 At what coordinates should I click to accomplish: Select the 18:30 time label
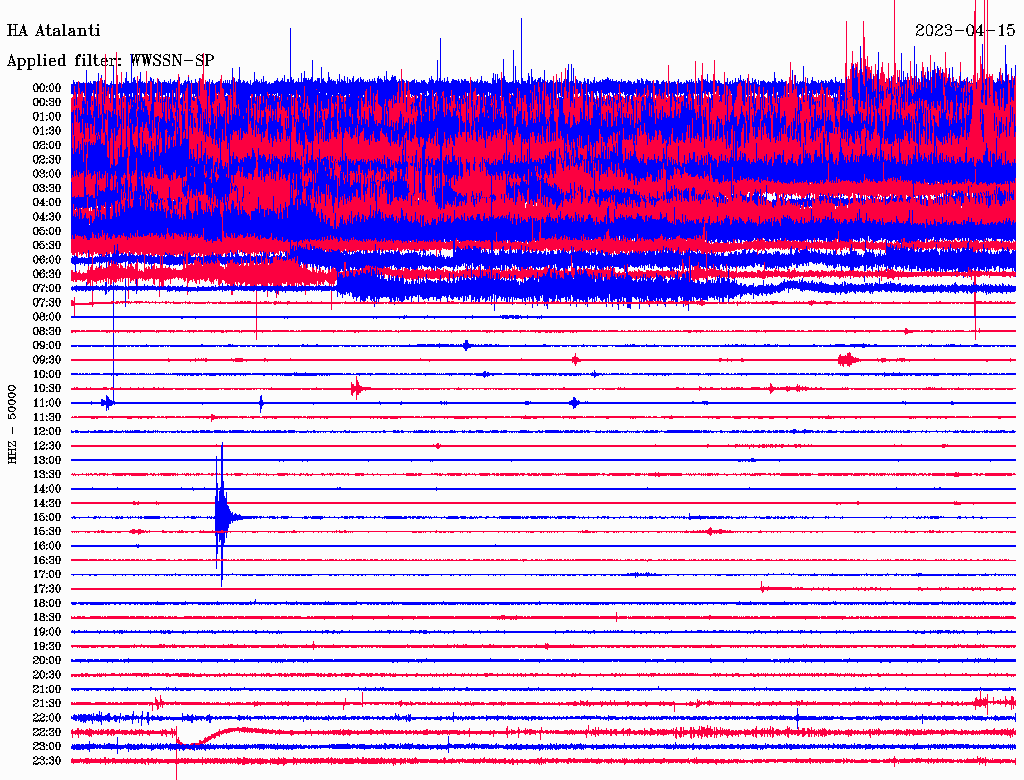coord(47,617)
